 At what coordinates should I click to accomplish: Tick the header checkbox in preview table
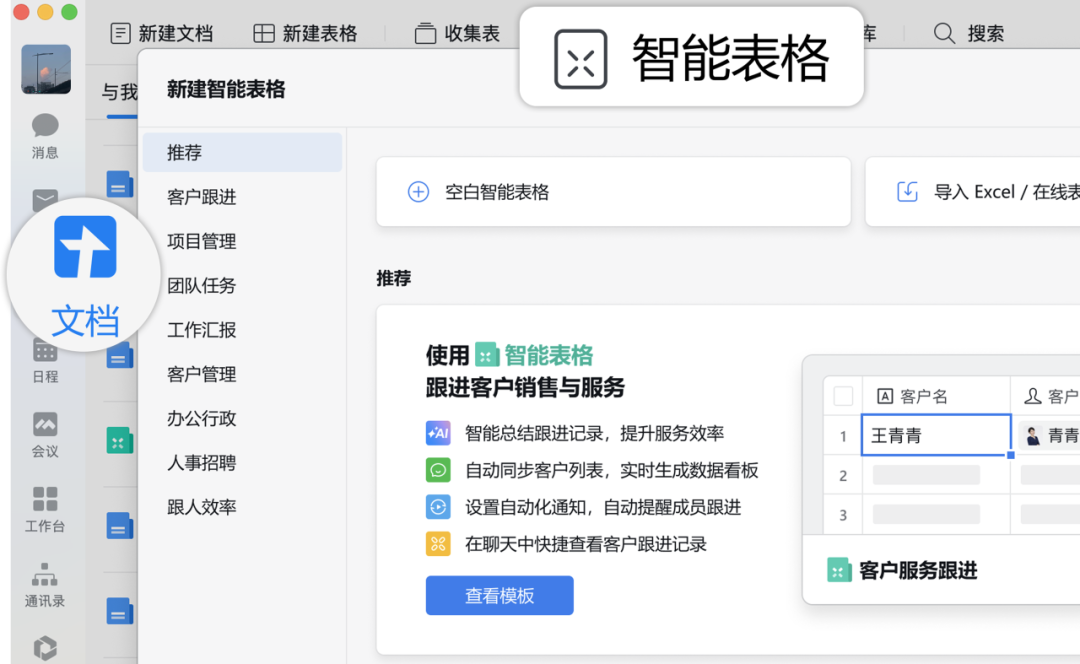point(843,396)
